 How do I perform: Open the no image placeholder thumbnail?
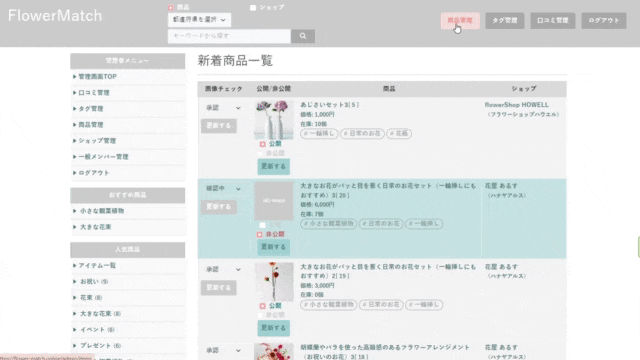click(x=273, y=201)
